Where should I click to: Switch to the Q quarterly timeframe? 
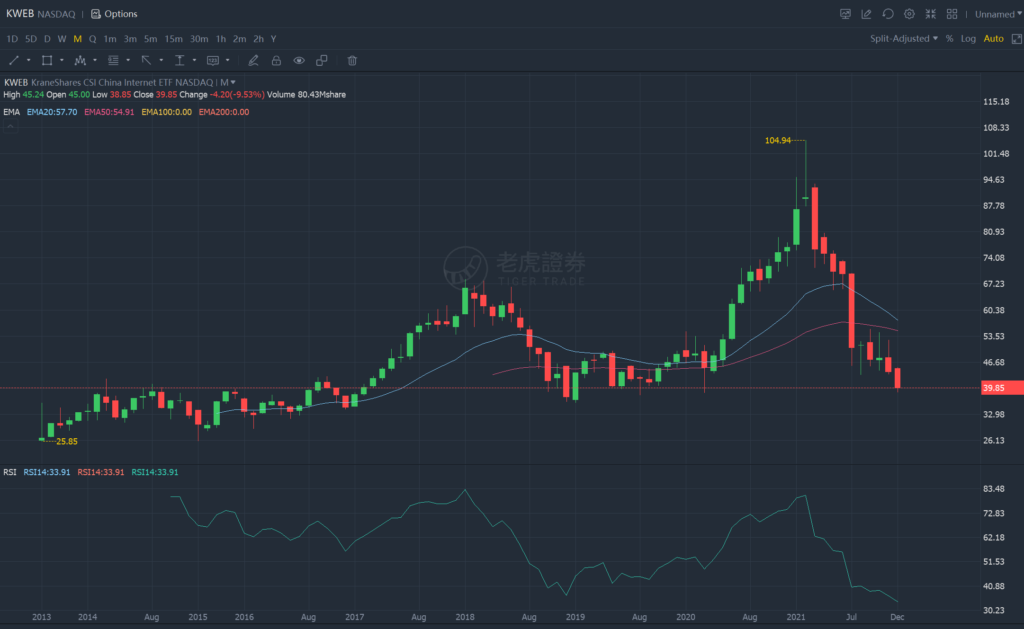click(93, 39)
